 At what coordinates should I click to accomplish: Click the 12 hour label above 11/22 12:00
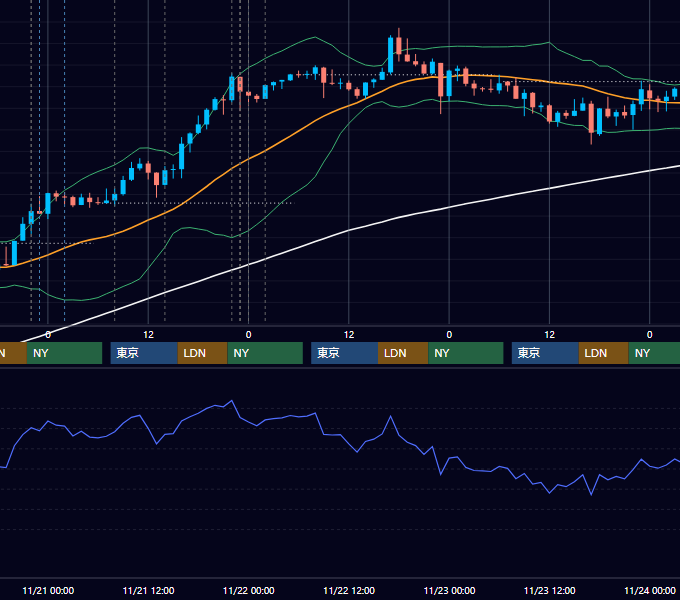click(349, 335)
